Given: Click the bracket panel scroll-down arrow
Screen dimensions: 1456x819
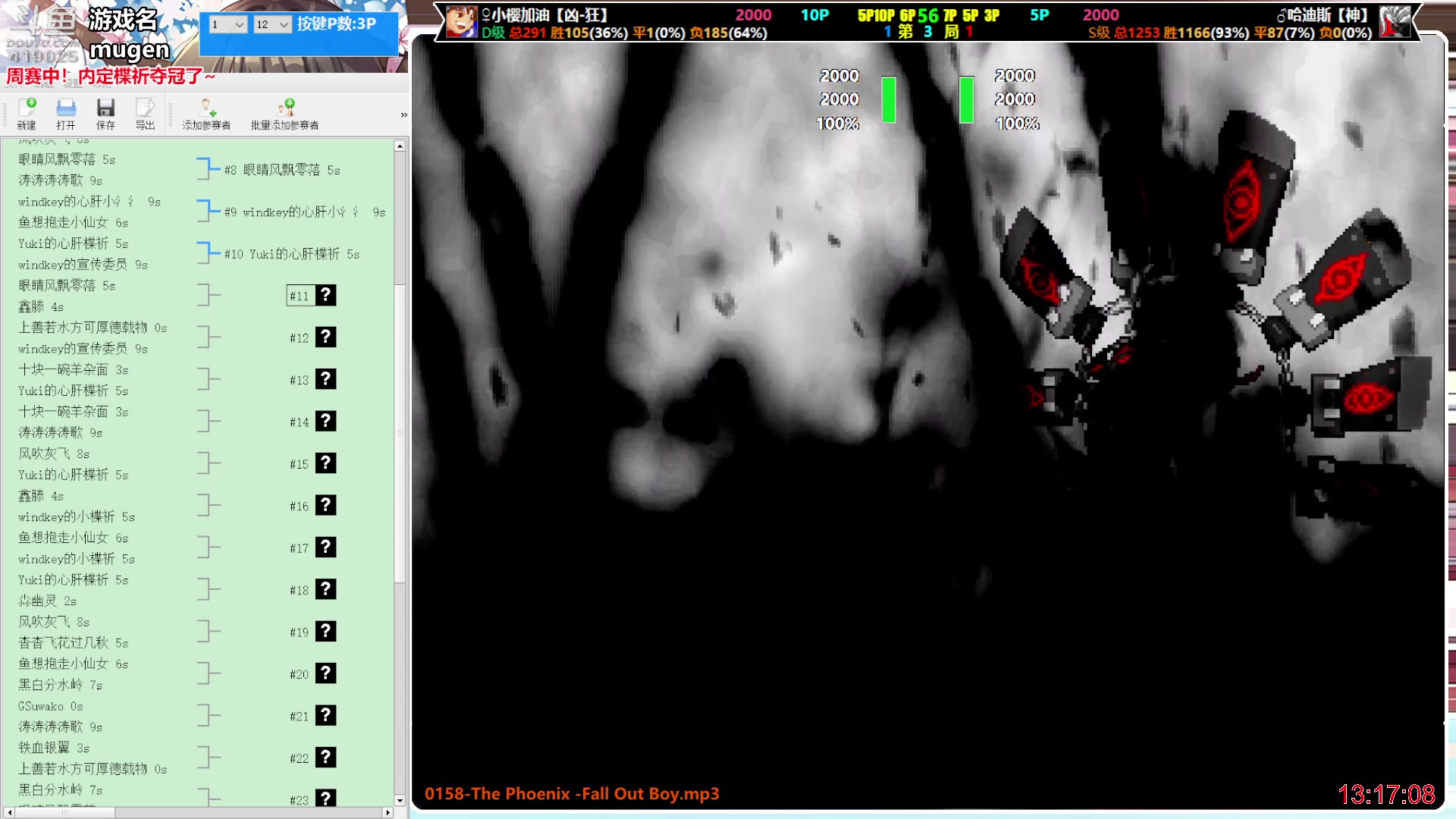Looking at the screenshot, I should pyautogui.click(x=400, y=800).
